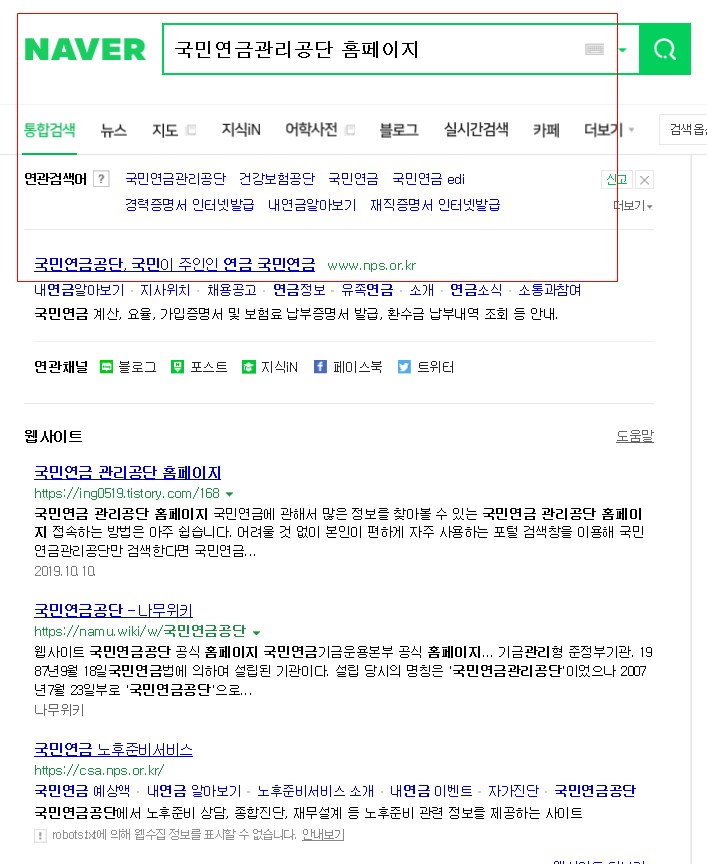
Task: Expand the search box autocomplete arrow
Action: point(623,50)
